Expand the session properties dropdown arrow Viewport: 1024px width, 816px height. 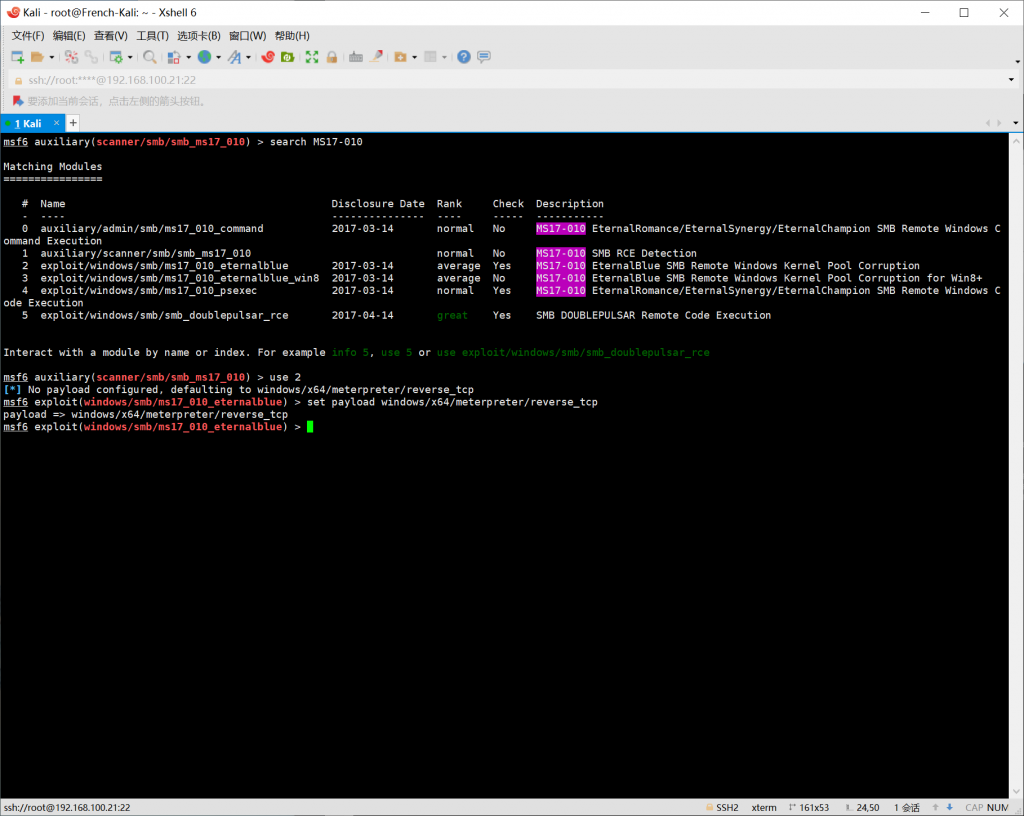(x=130, y=57)
